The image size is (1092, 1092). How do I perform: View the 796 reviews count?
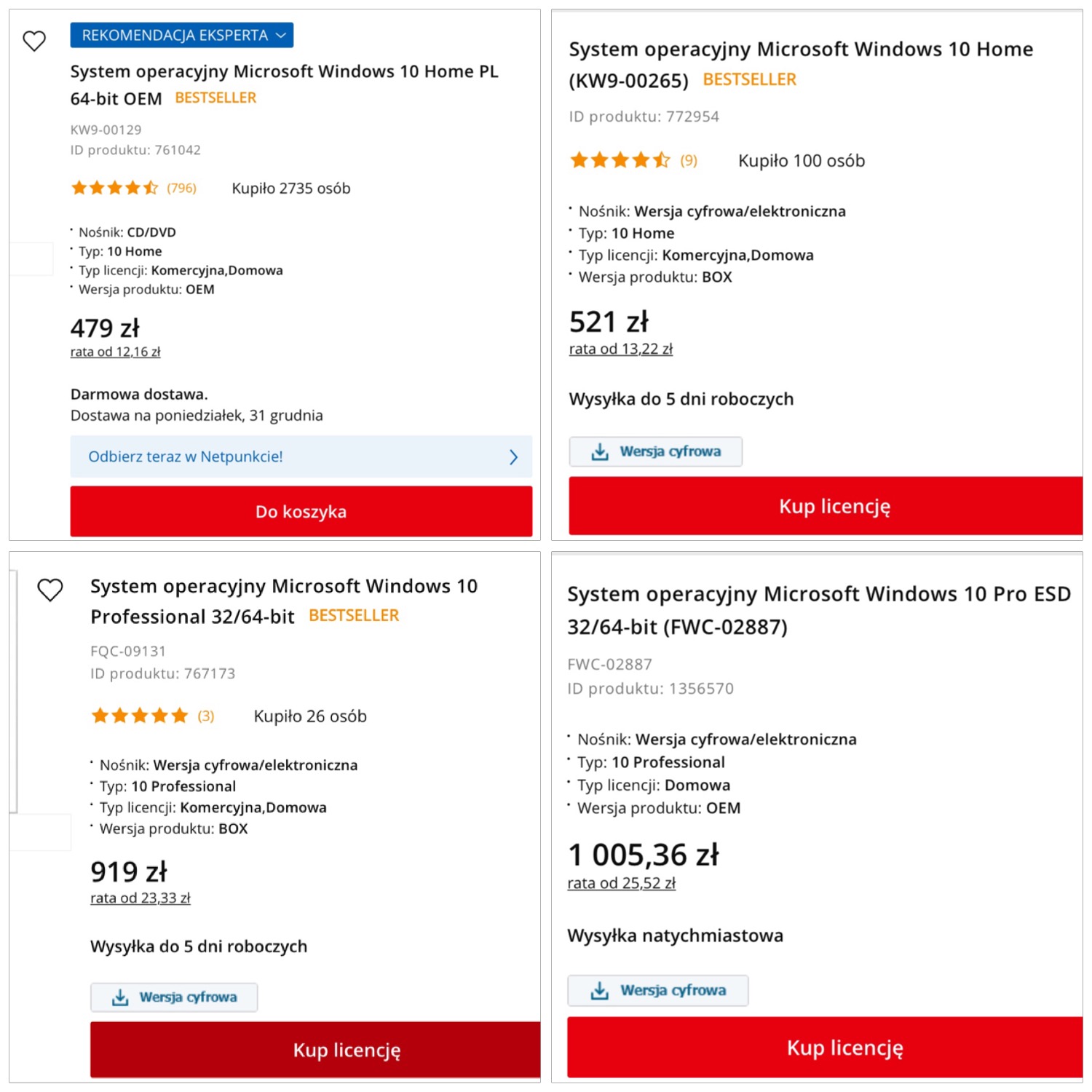click(181, 189)
